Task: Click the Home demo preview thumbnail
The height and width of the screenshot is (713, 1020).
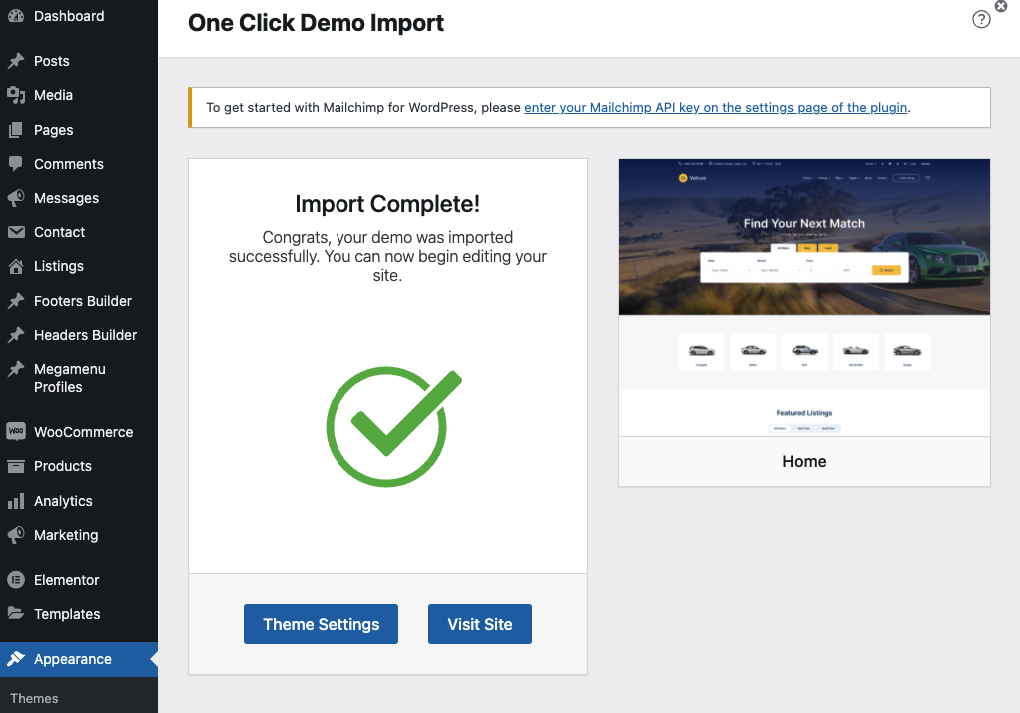Action: [x=804, y=297]
